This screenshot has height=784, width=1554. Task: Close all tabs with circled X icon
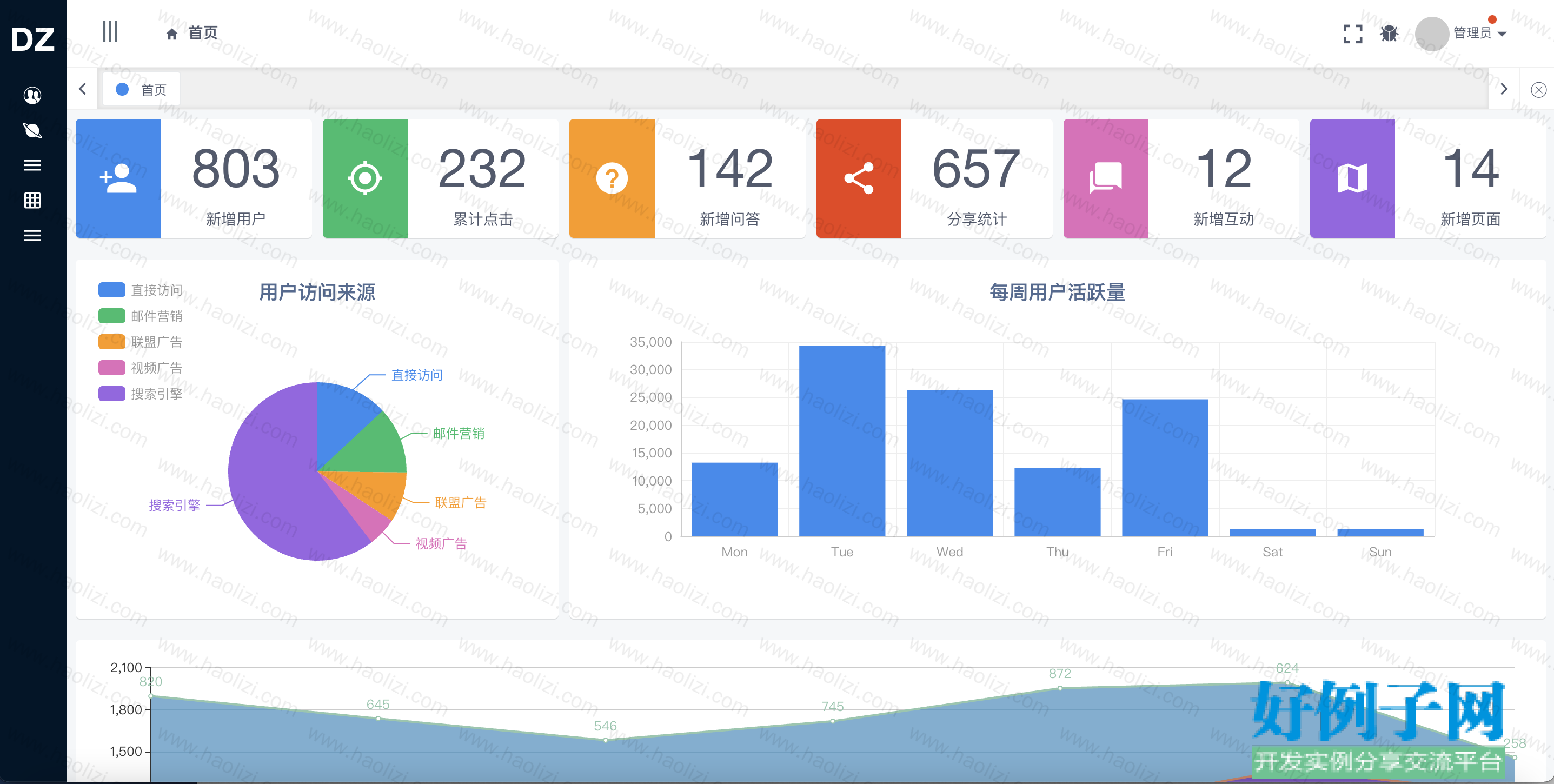[1538, 90]
